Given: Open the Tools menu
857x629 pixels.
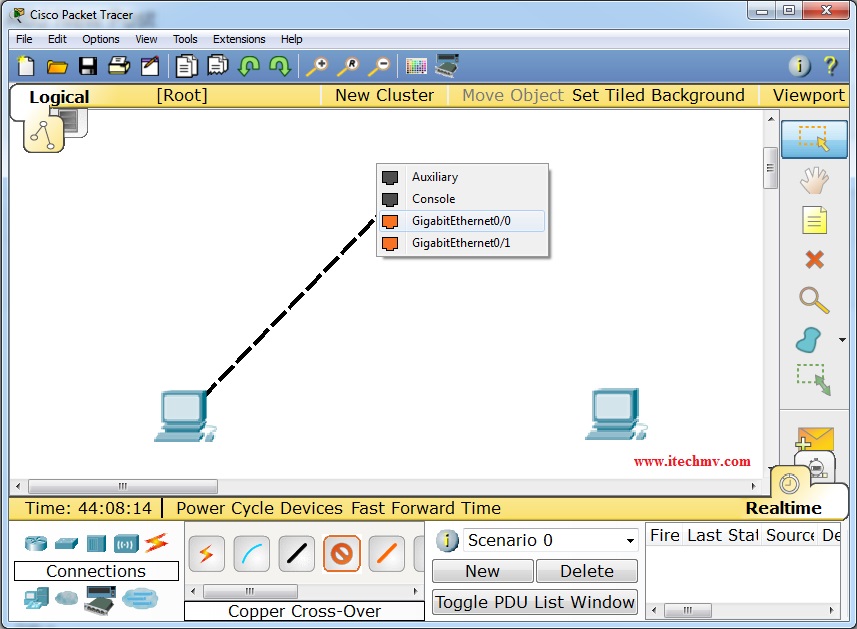Looking at the screenshot, I should 185,39.
